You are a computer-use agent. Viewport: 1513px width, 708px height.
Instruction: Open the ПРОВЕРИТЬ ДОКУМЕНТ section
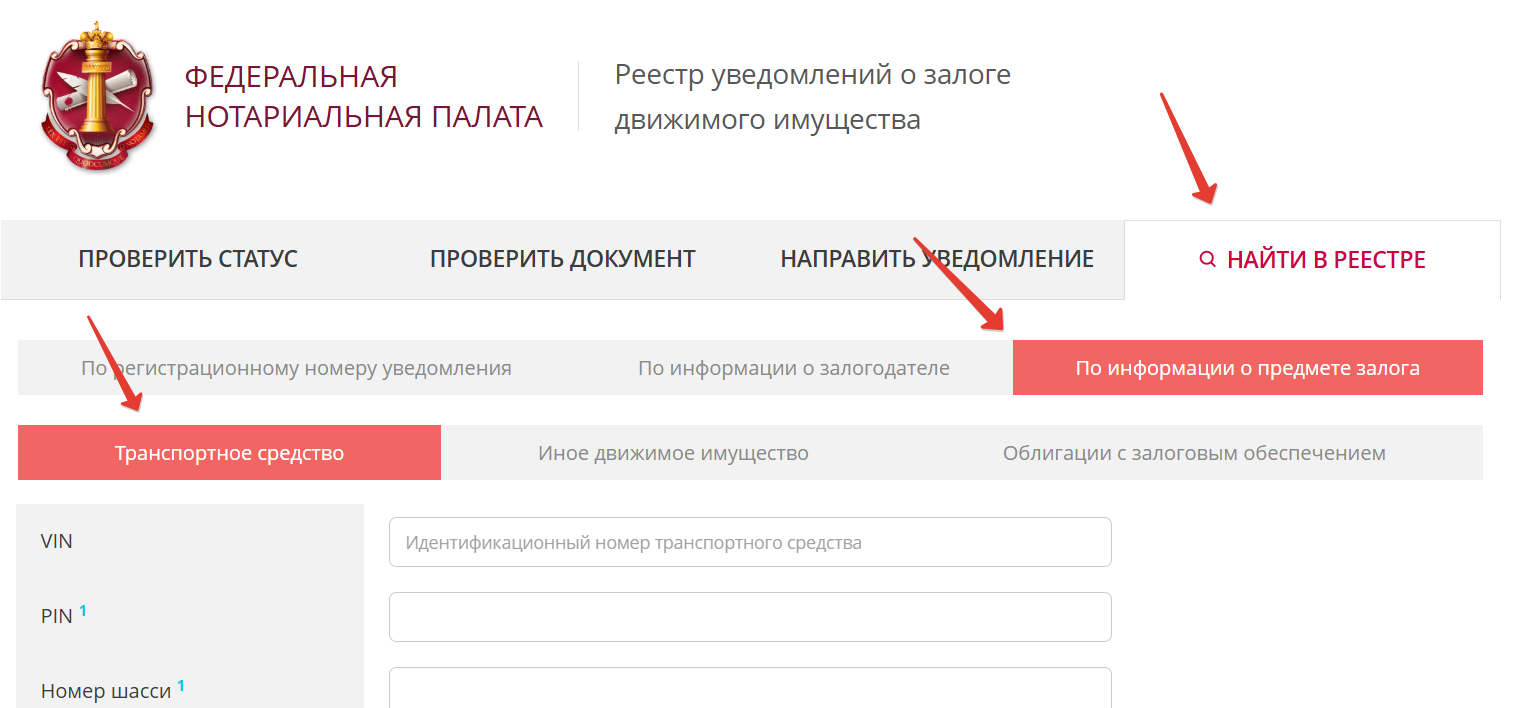pos(563,259)
